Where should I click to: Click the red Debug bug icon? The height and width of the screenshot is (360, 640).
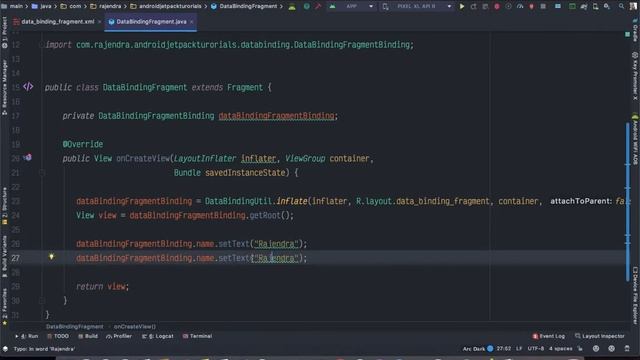point(497,7)
